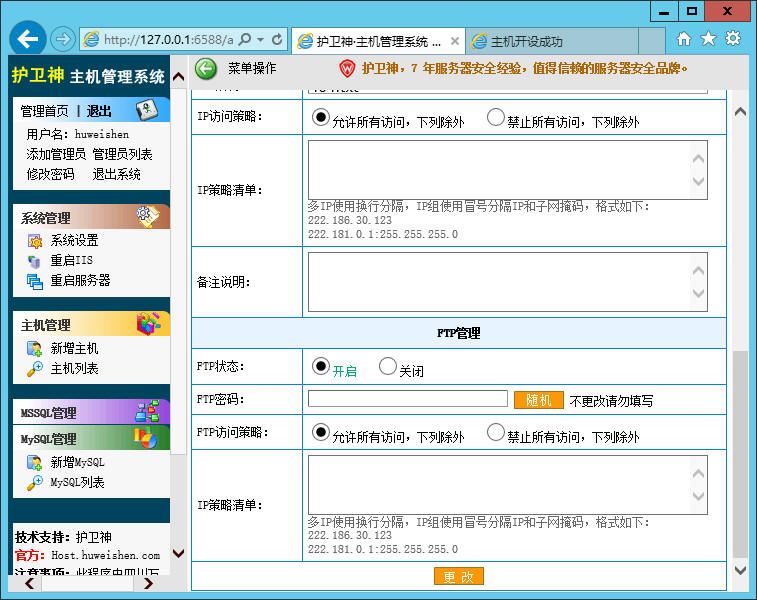The image size is (757, 600).
Task: Choose FTP policy 禁止所有访问 radio option
Action: 495,433
